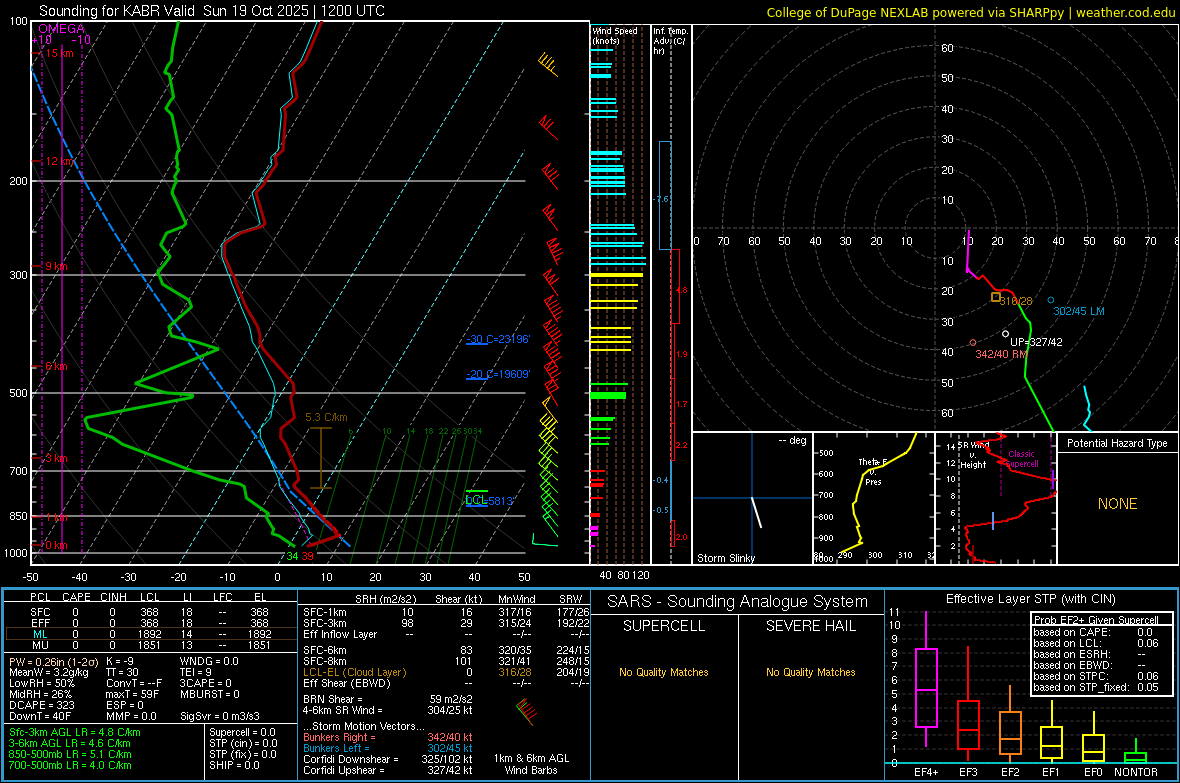The width and height of the screenshot is (1180, 783).
Task: Click the 'Prob EF2+ Given Supercell' heading
Action: (1096, 620)
